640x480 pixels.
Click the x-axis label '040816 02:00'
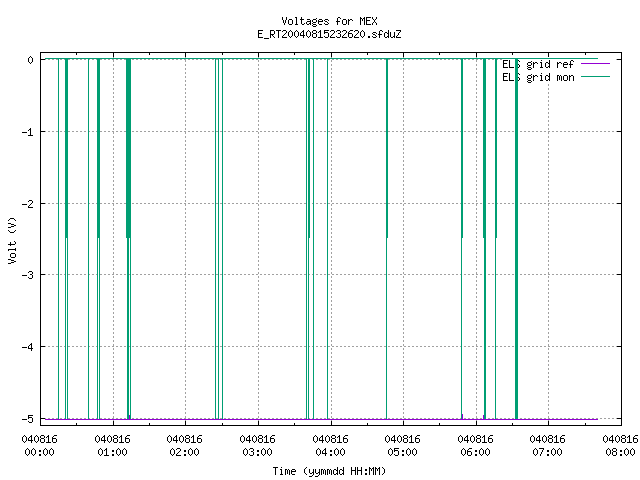click(x=184, y=446)
